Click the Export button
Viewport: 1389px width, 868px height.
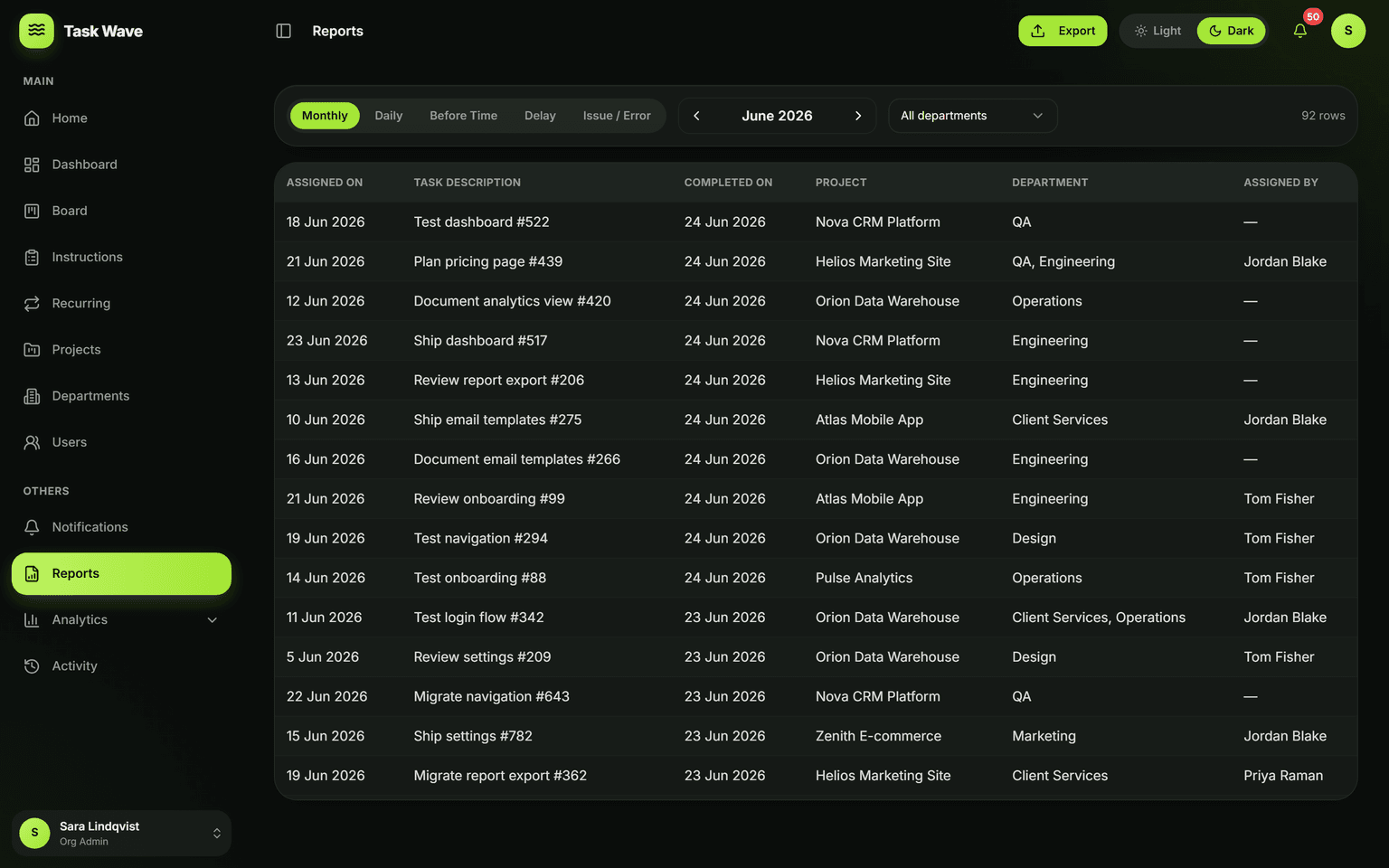point(1063,31)
